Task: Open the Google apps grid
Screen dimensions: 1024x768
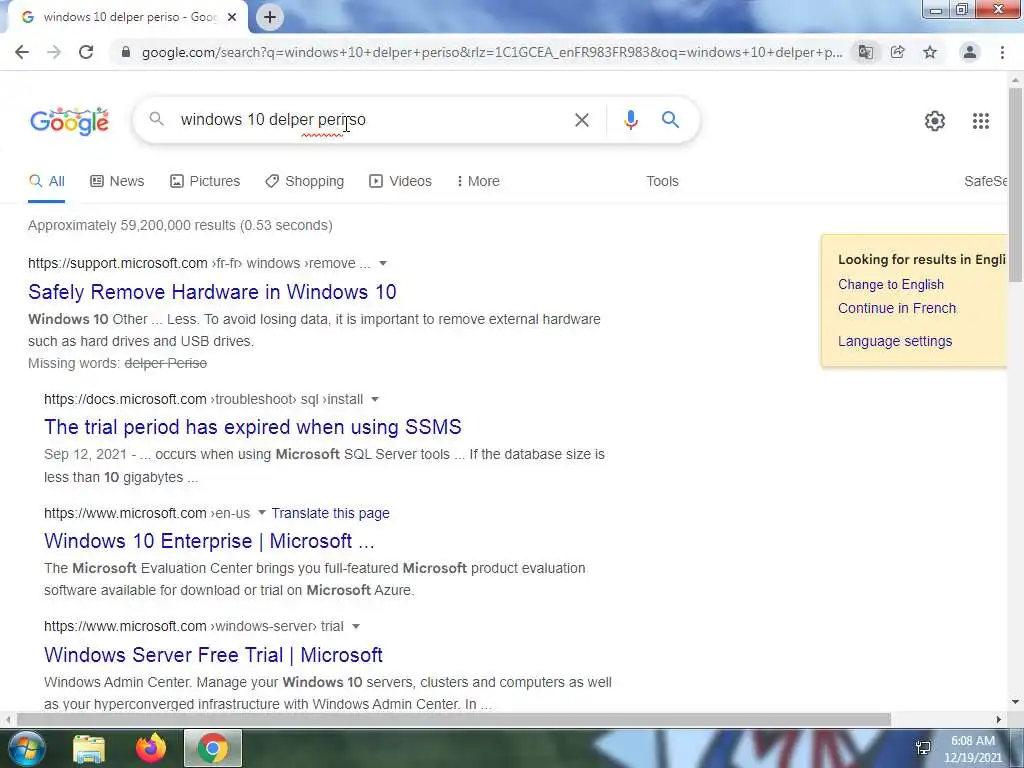Action: [x=981, y=121]
